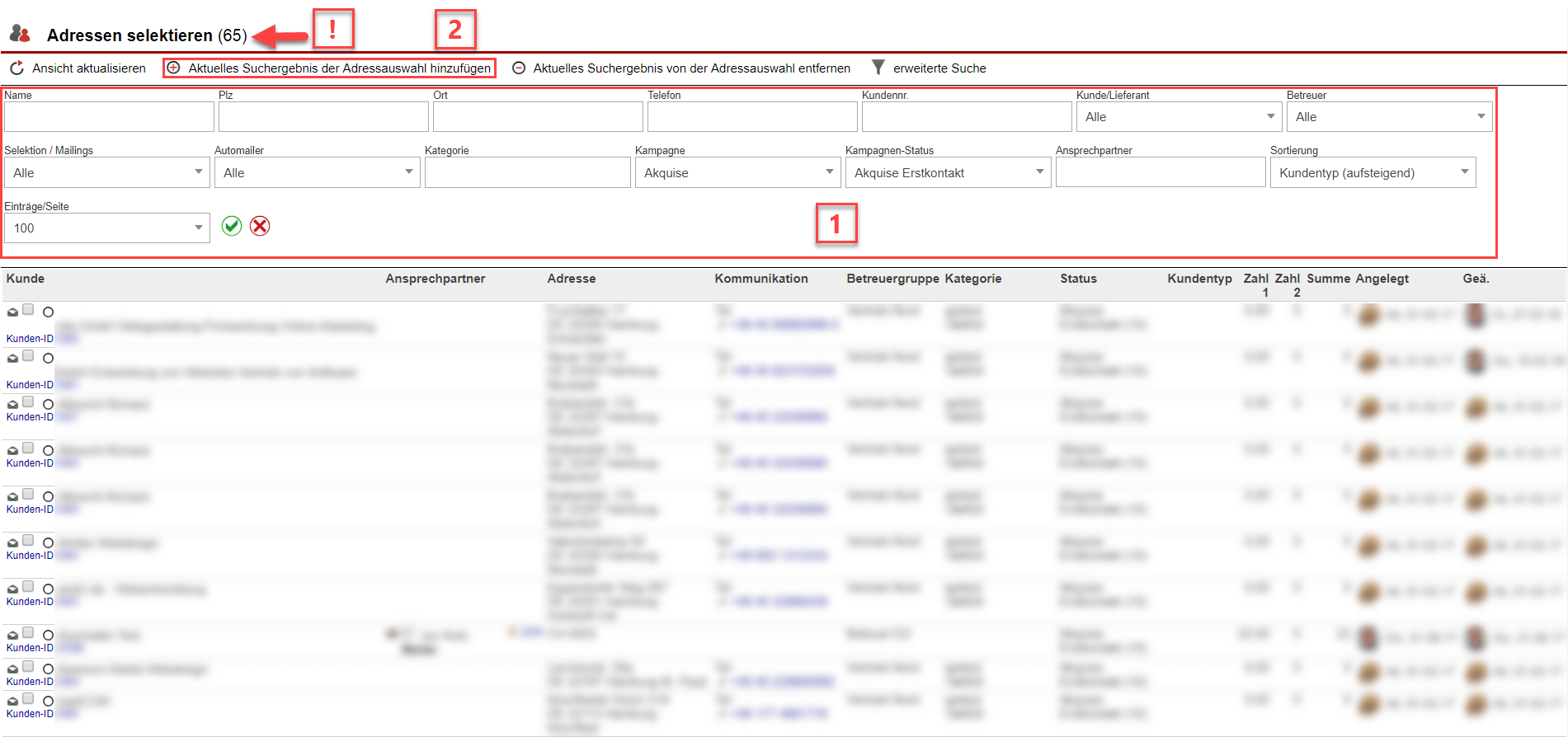The width and height of the screenshot is (1568, 737).
Task: Tick the checkbox in the third customer row
Action: click(28, 402)
